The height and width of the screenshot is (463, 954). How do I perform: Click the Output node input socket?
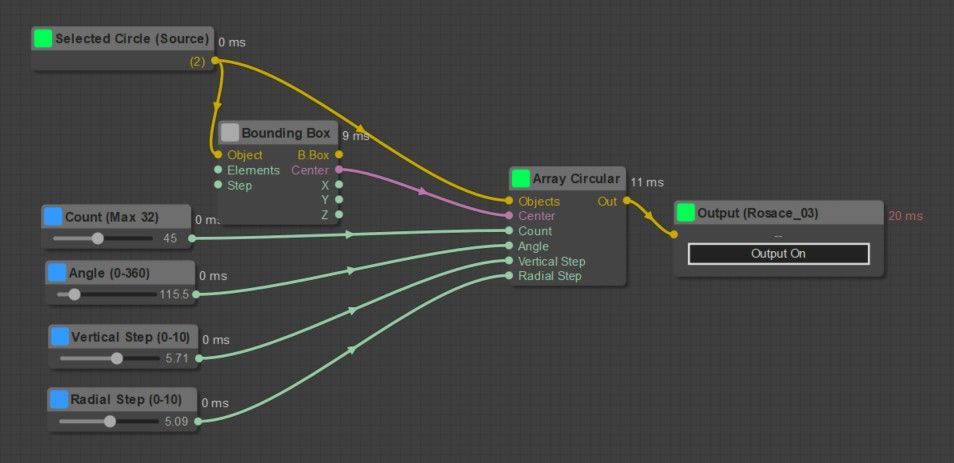(x=674, y=235)
